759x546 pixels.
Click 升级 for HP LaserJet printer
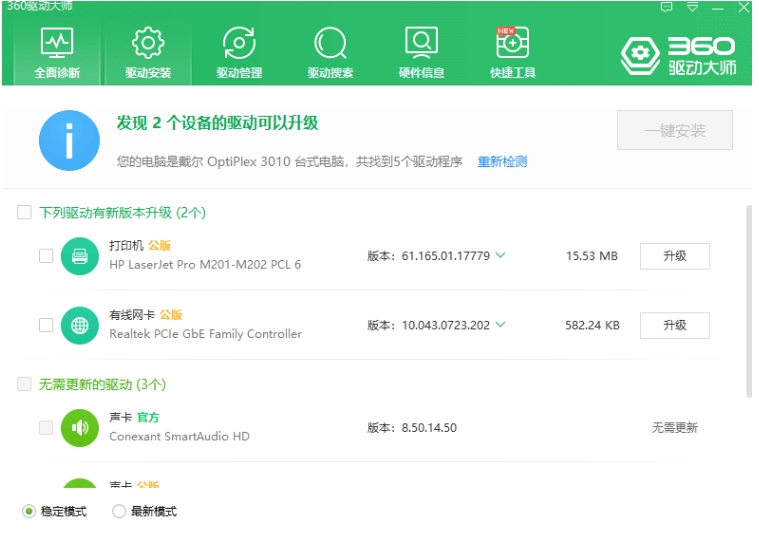coord(675,256)
